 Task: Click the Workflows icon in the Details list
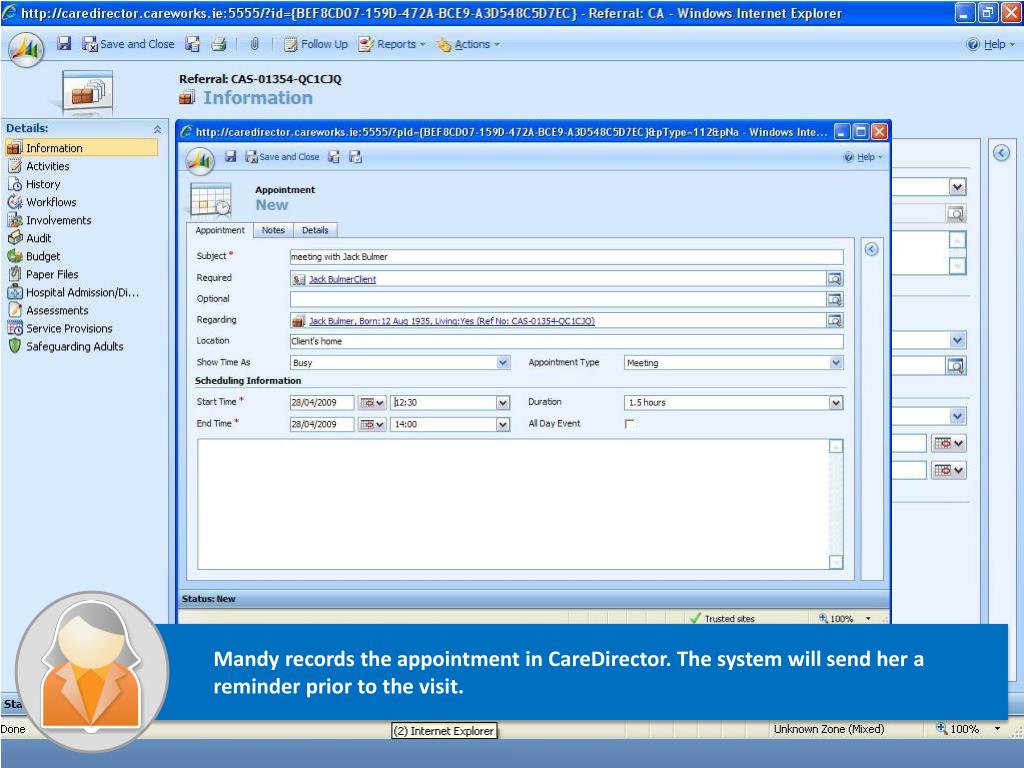(15, 202)
